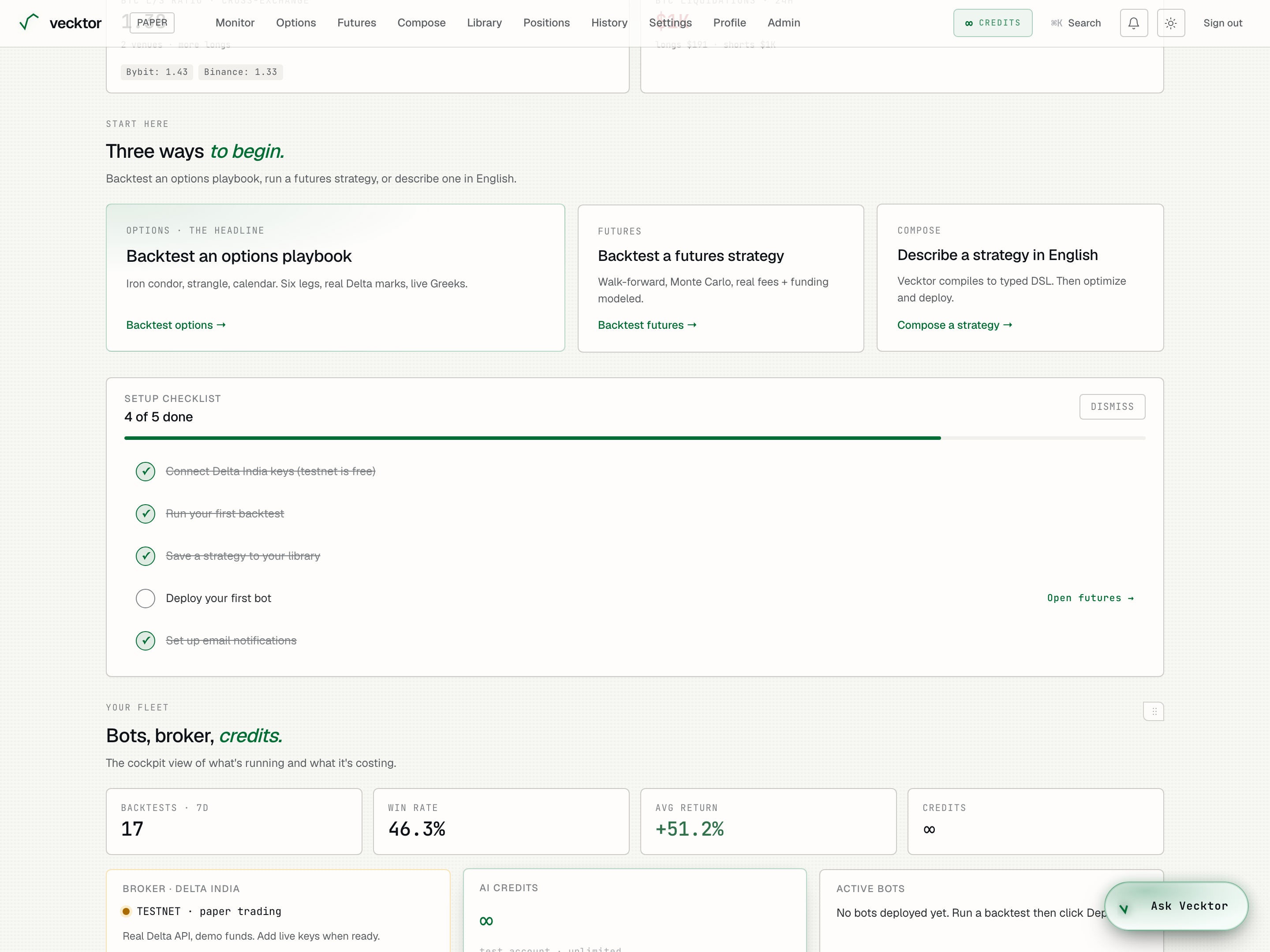Screen dimensions: 1270x952
Task: Click the infinity CREDITS button
Action: pyautogui.click(x=993, y=23)
